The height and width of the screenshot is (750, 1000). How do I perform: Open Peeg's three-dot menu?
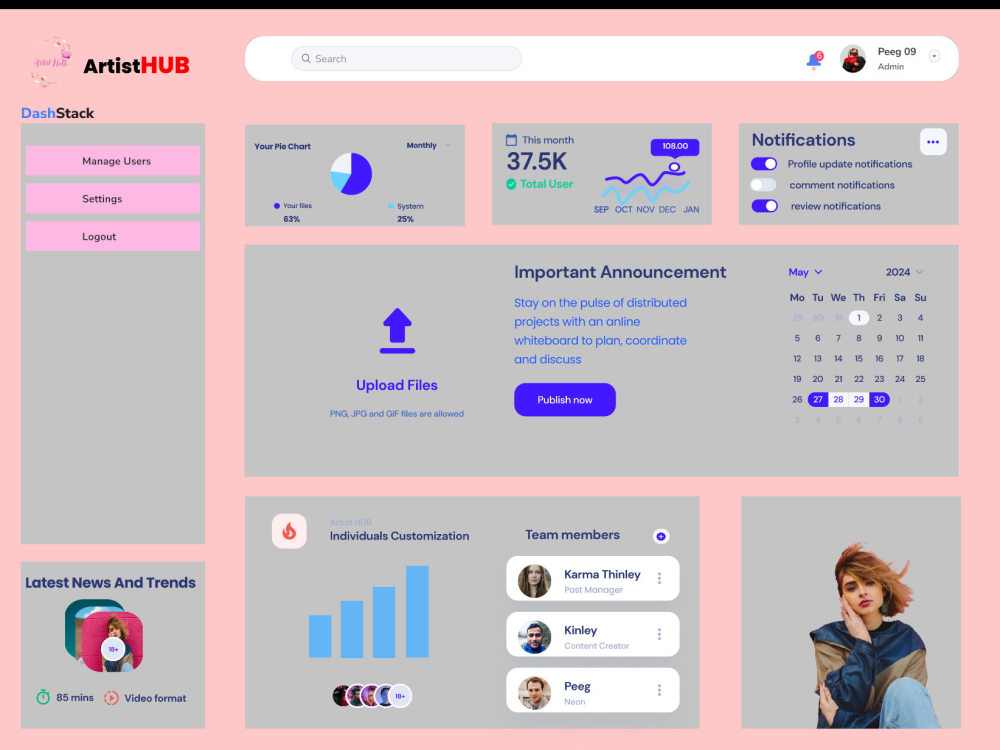659,690
